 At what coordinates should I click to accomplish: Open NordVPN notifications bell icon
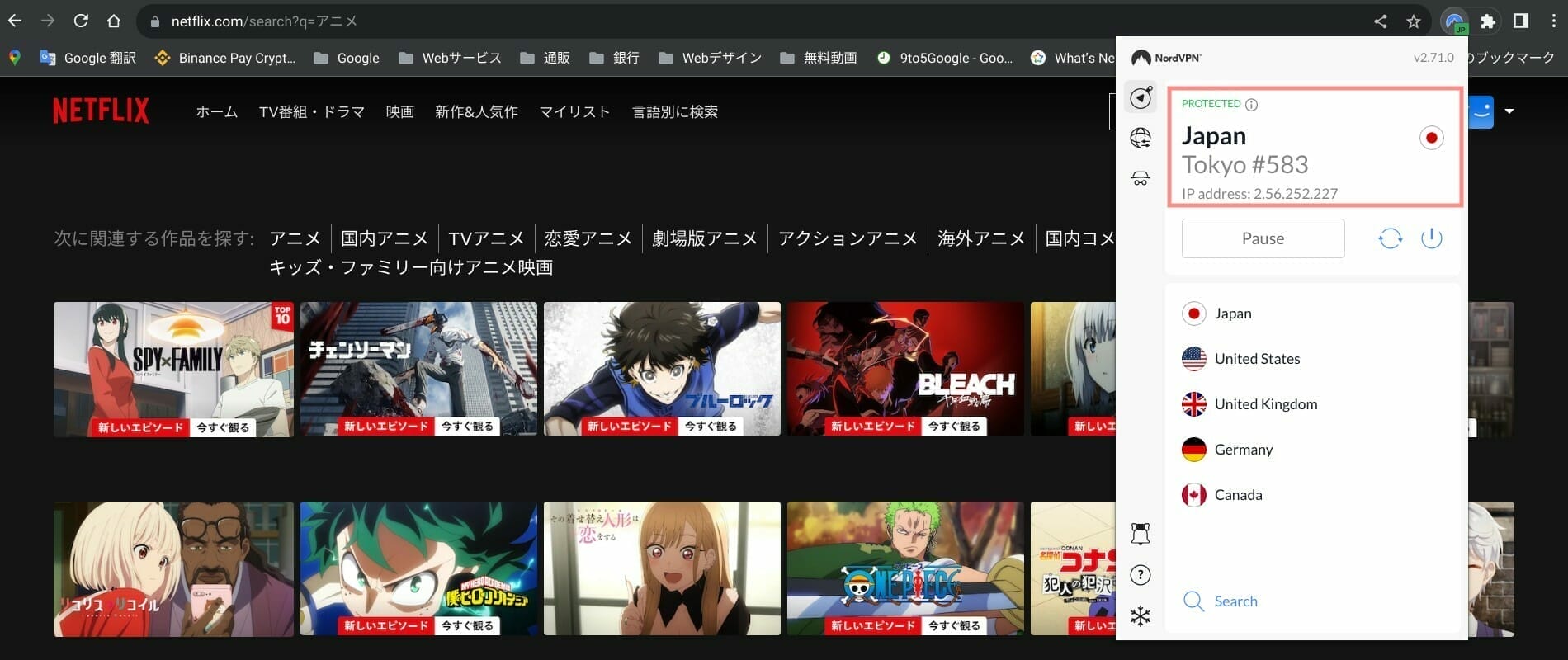tap(1141, 534)
